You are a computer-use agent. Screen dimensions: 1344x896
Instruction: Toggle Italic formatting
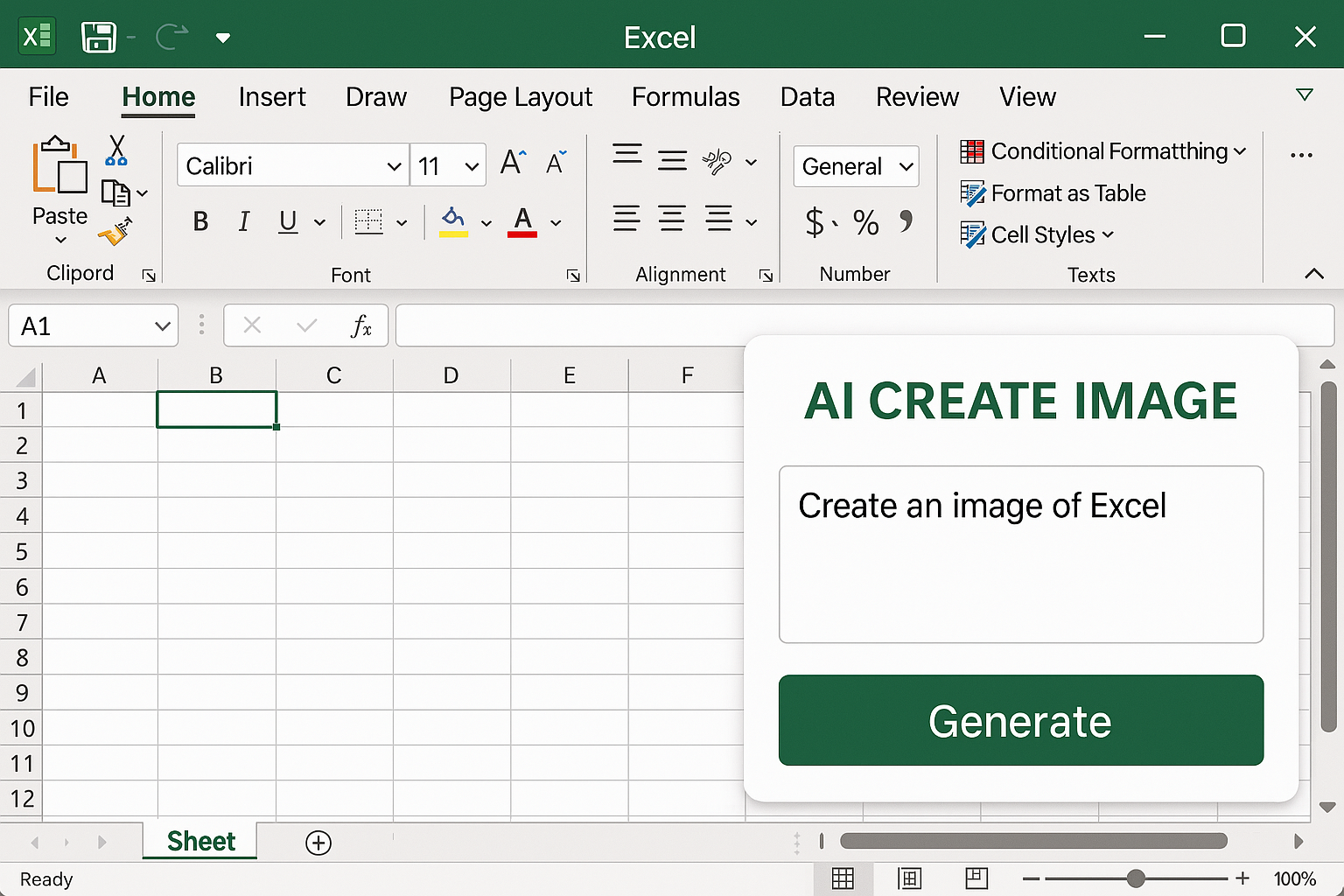[x=244, y=222]
